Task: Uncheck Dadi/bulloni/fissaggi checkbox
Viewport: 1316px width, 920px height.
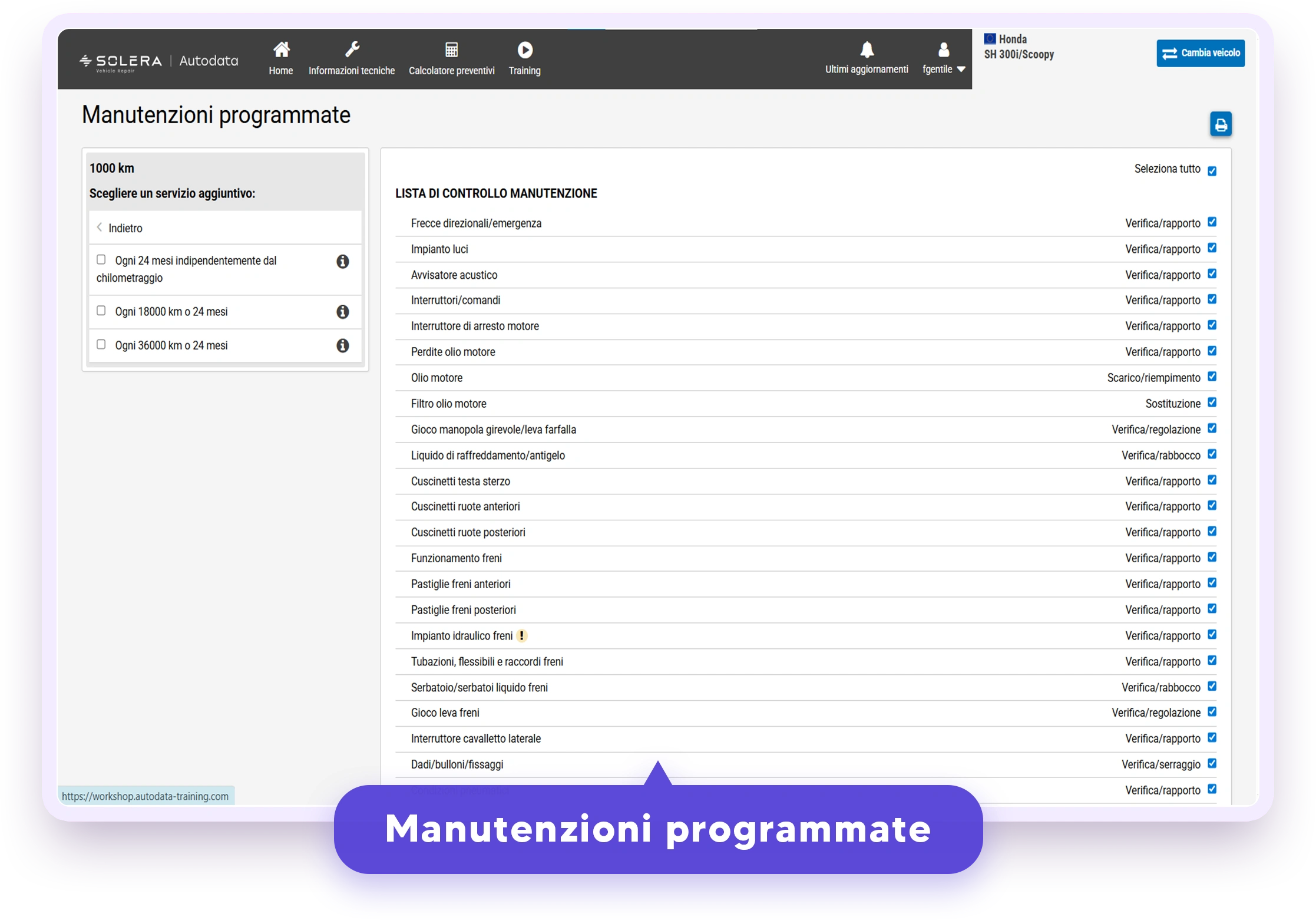Action: pyautogui.click(x=1212, y=764)
